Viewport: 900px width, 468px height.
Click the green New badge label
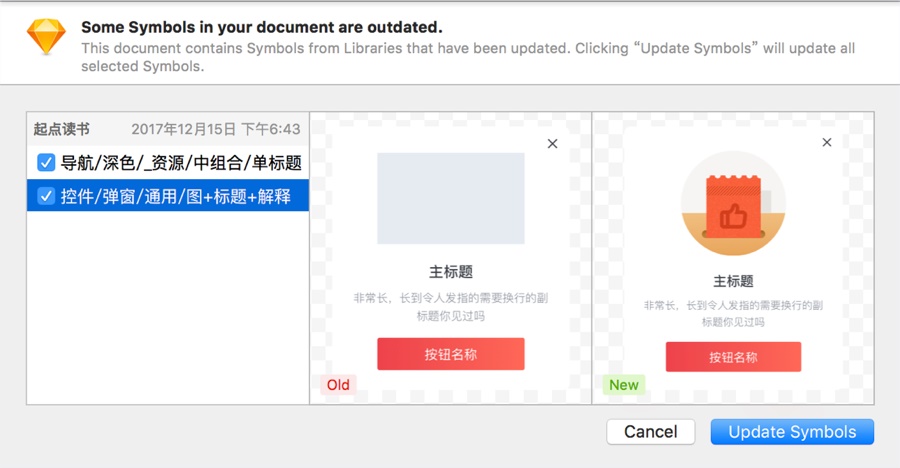[x=623, y=385]
